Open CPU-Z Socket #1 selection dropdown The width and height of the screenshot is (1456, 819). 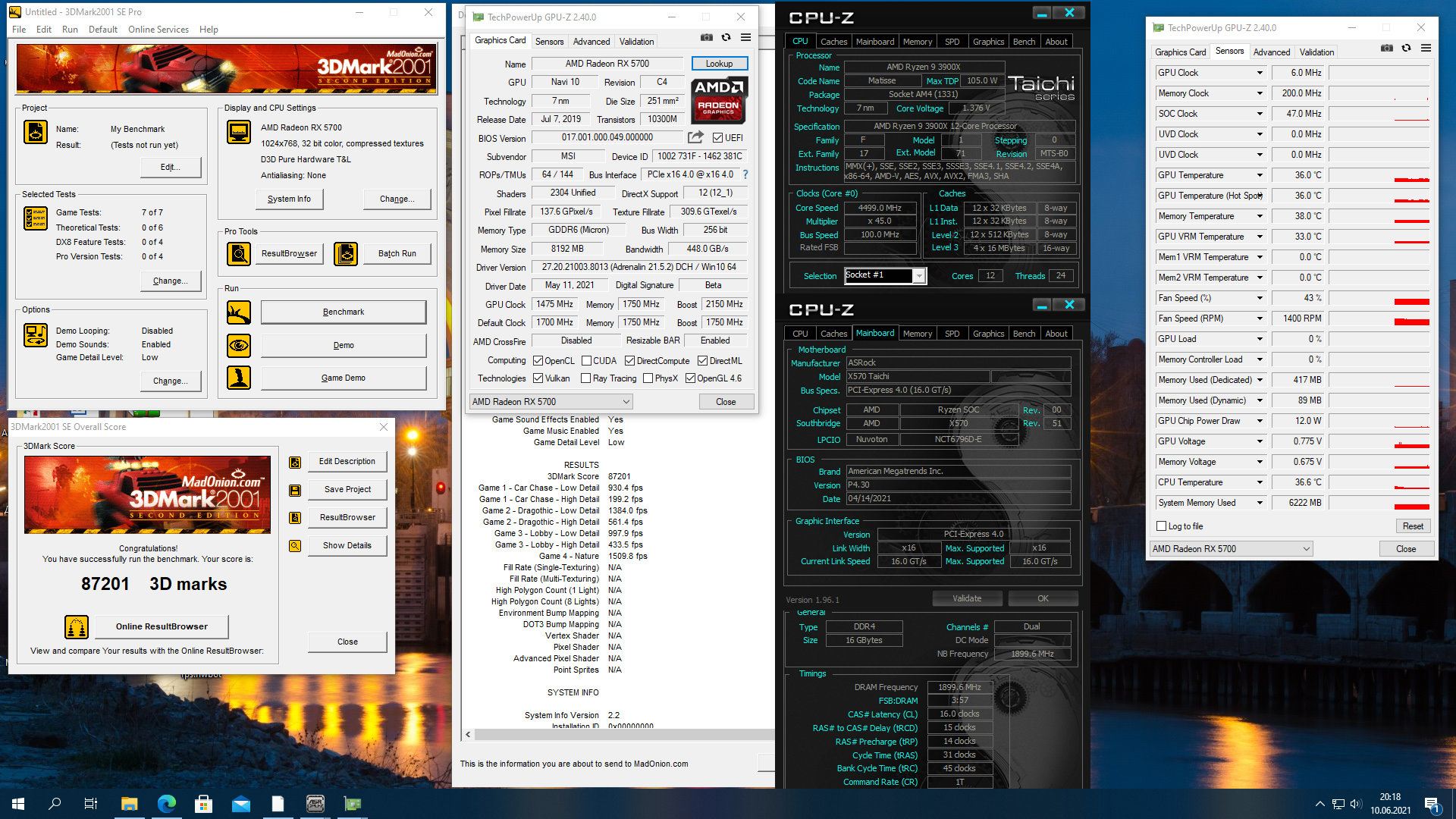[x=918, y=276]
